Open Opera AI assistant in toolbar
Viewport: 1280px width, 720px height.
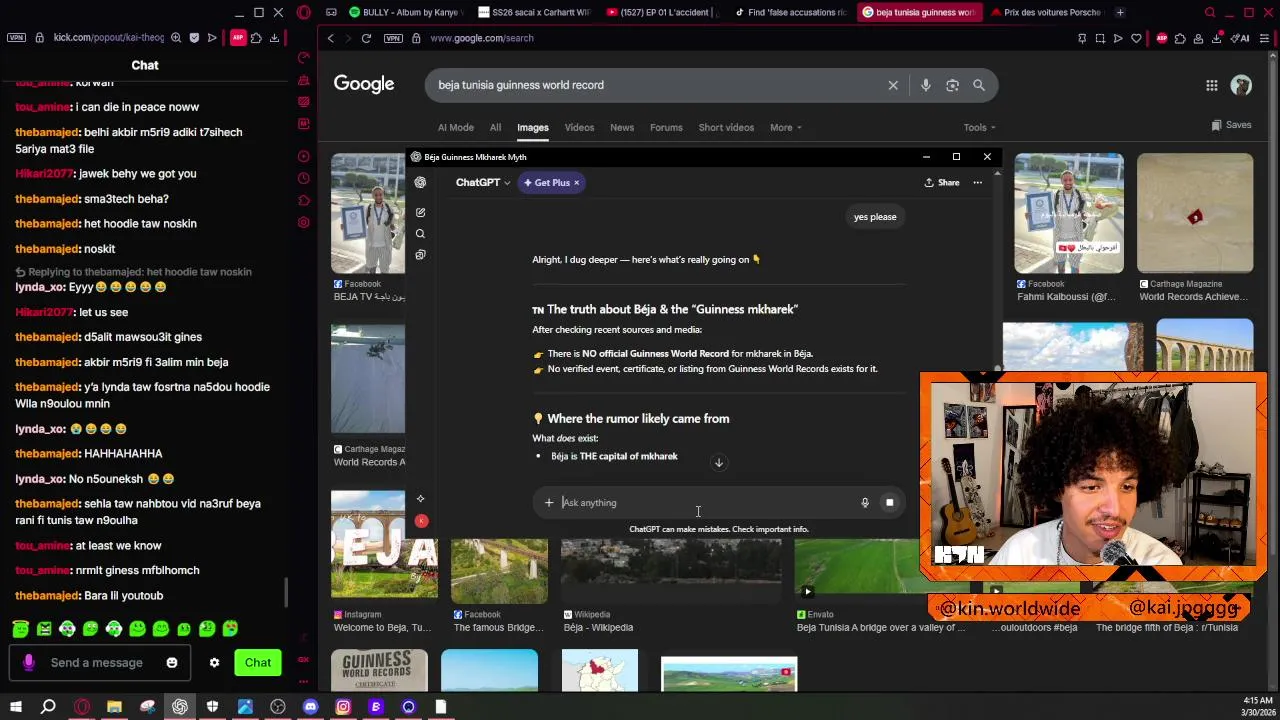coord(1241,38)
